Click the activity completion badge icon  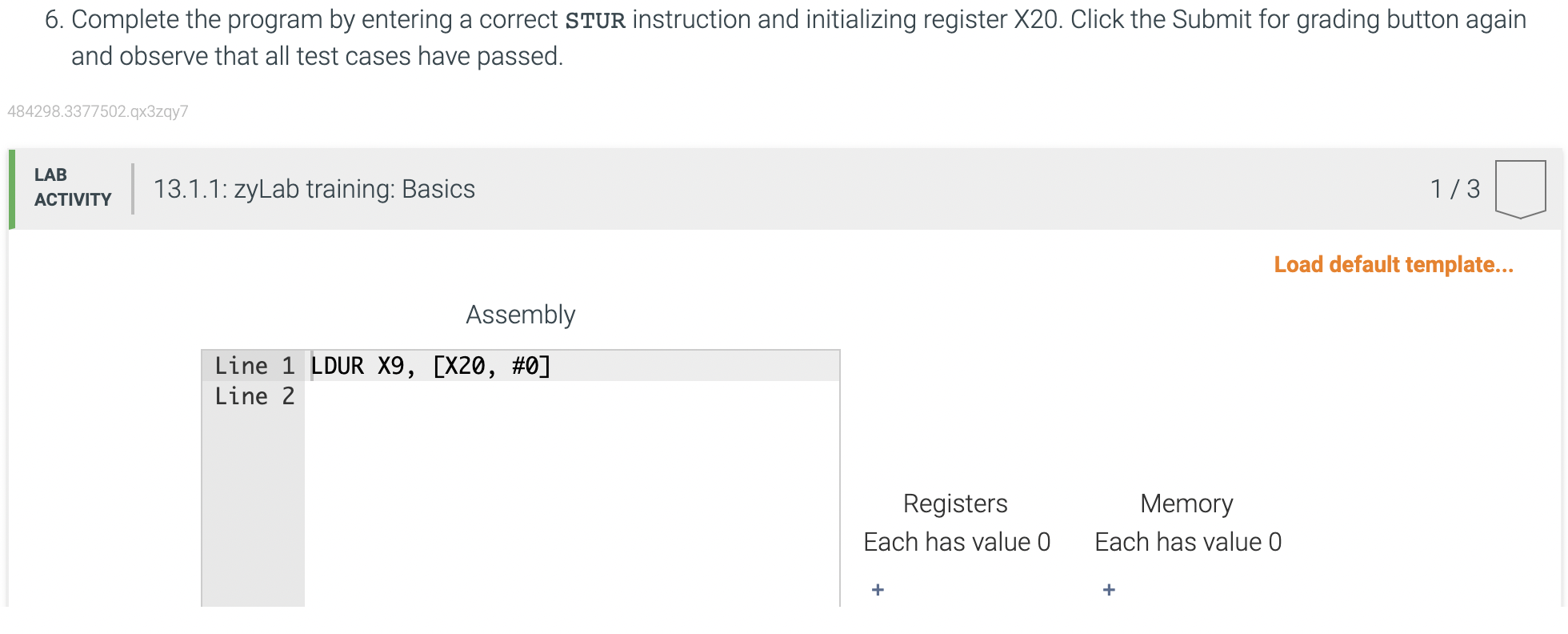[x=1520, y=189]
